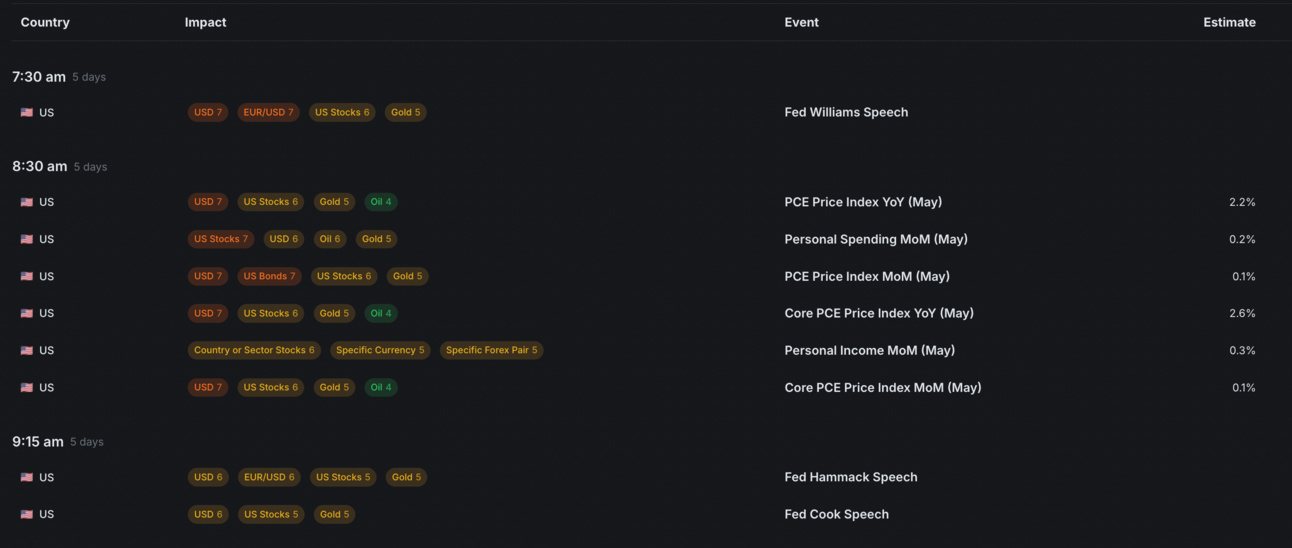Click the US flag in Fed Cook Speech row
This screenshot has height=548, width=1292.
tap(27, 515)
